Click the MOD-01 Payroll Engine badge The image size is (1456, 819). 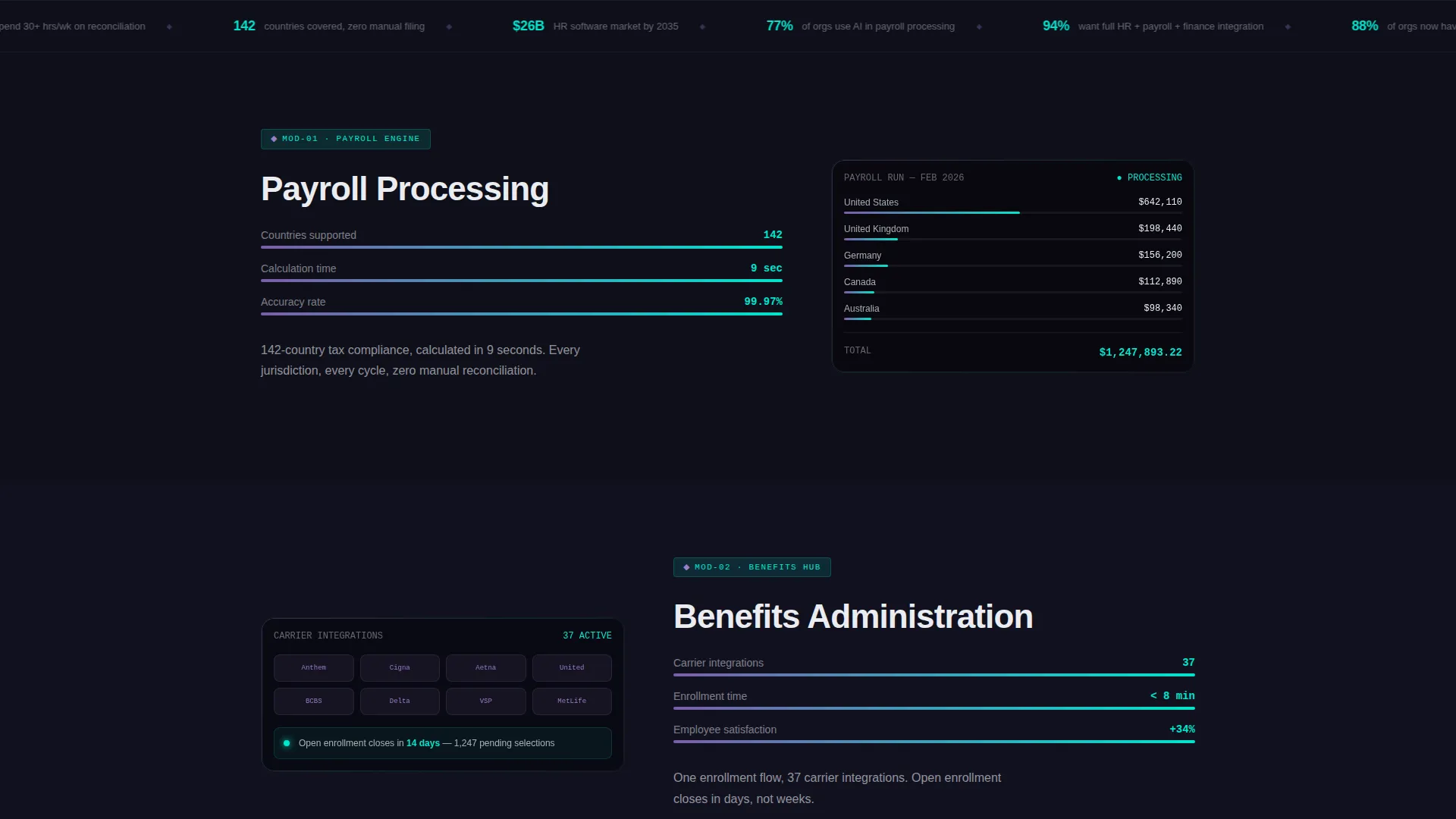(x=346, y=139)
